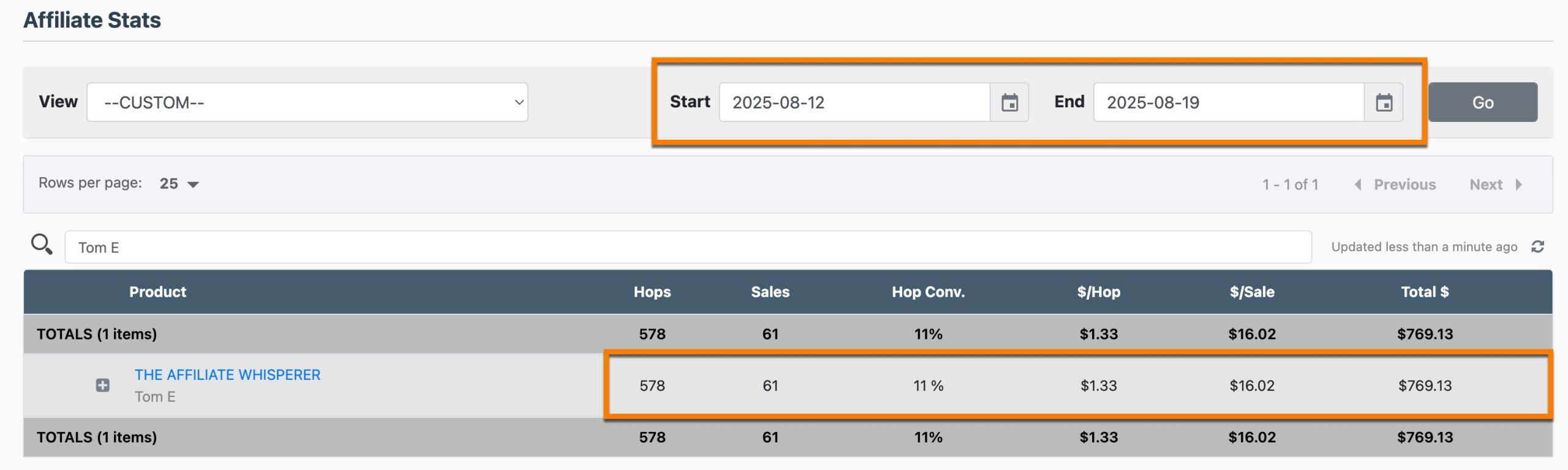The width and height of the screenshot is (1568, 470).
Task: Sort by the Total $ column header
Action: pyautogui.click(x=1425, y=292)
